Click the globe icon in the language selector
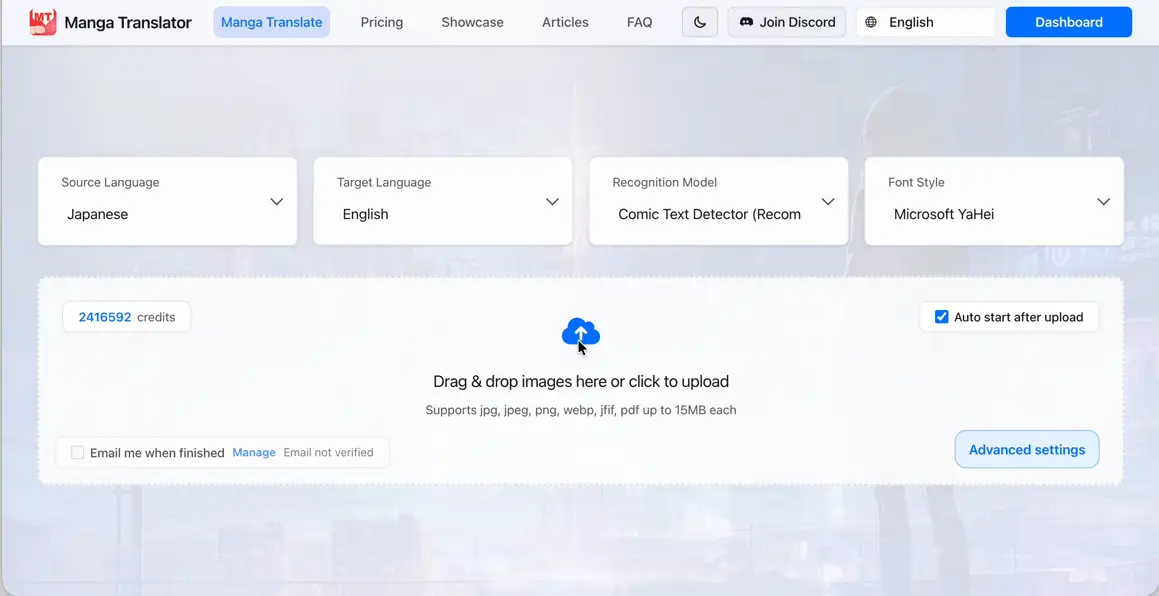The width and height of the screenshot is (1159, 596). [x=871, y=22]
